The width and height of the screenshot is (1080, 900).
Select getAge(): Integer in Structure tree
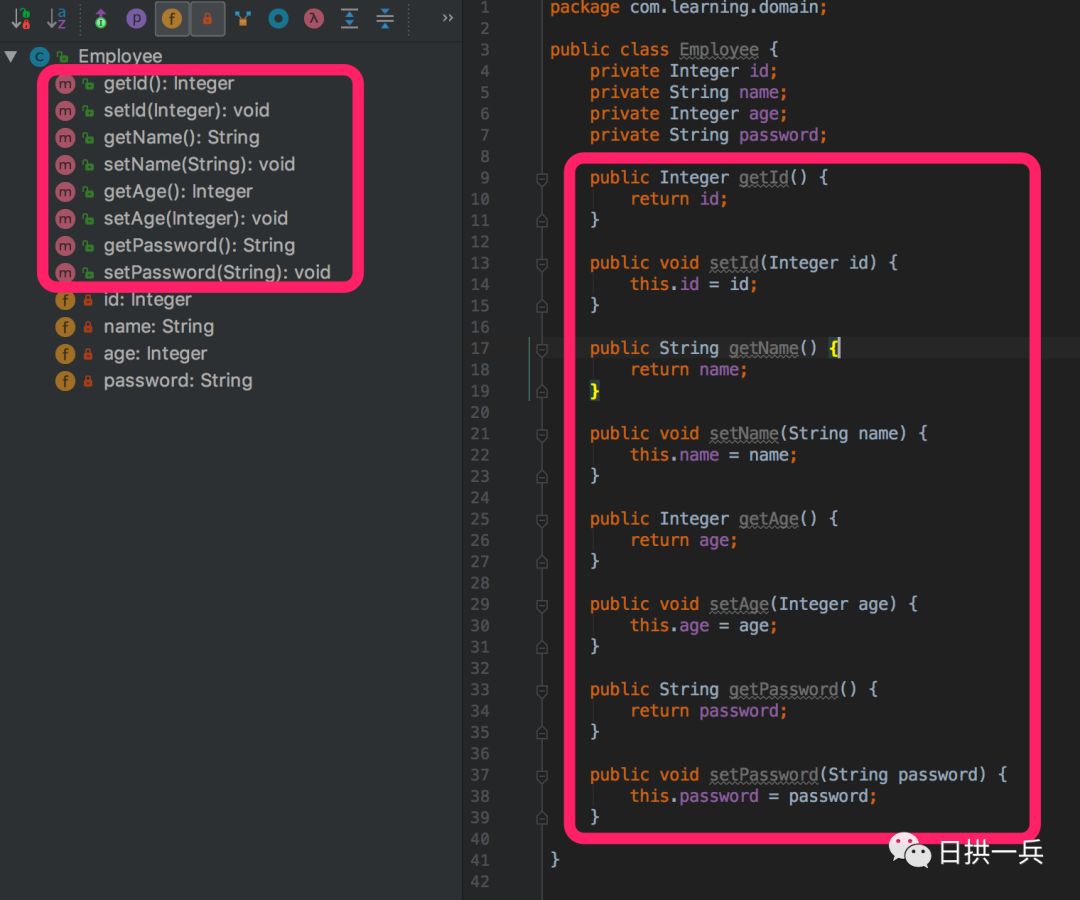[178, 191]
